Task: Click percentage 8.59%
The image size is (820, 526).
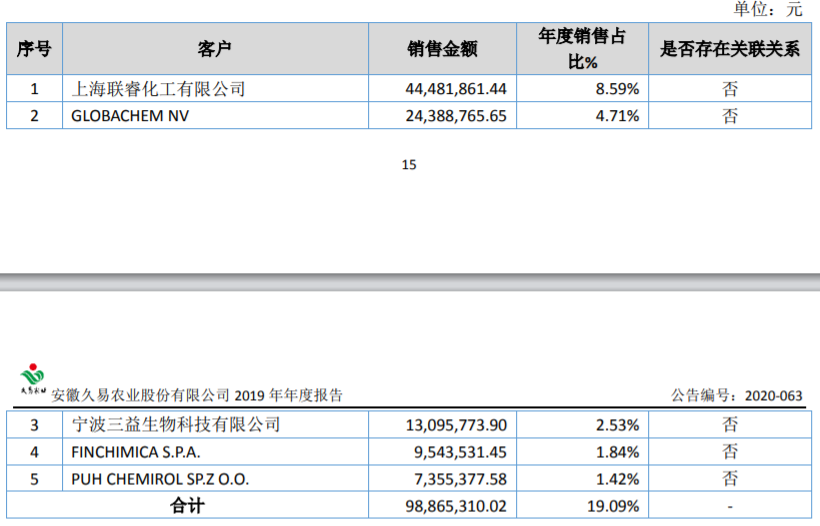Action: pos(618,89)
